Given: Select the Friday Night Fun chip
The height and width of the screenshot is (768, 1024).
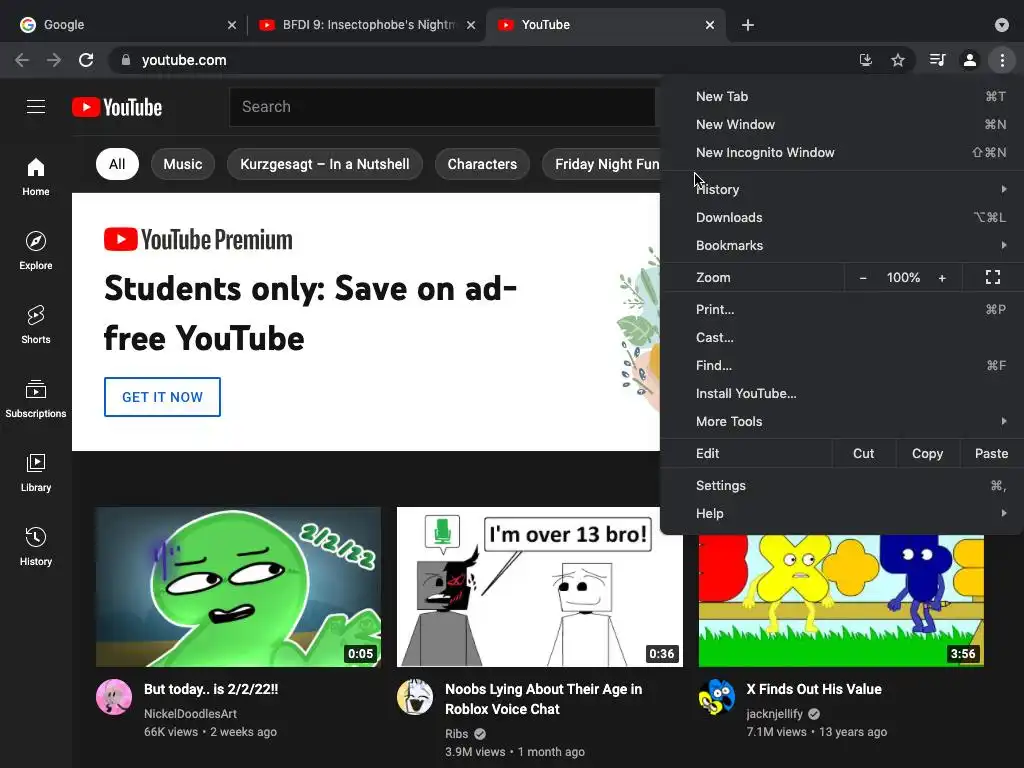Looking at the screenshot, I should pyautogui.click(x=601, y=164).
